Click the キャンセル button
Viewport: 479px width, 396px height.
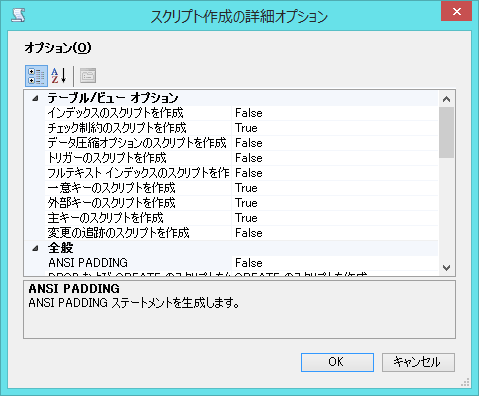[x=418, y=362]
